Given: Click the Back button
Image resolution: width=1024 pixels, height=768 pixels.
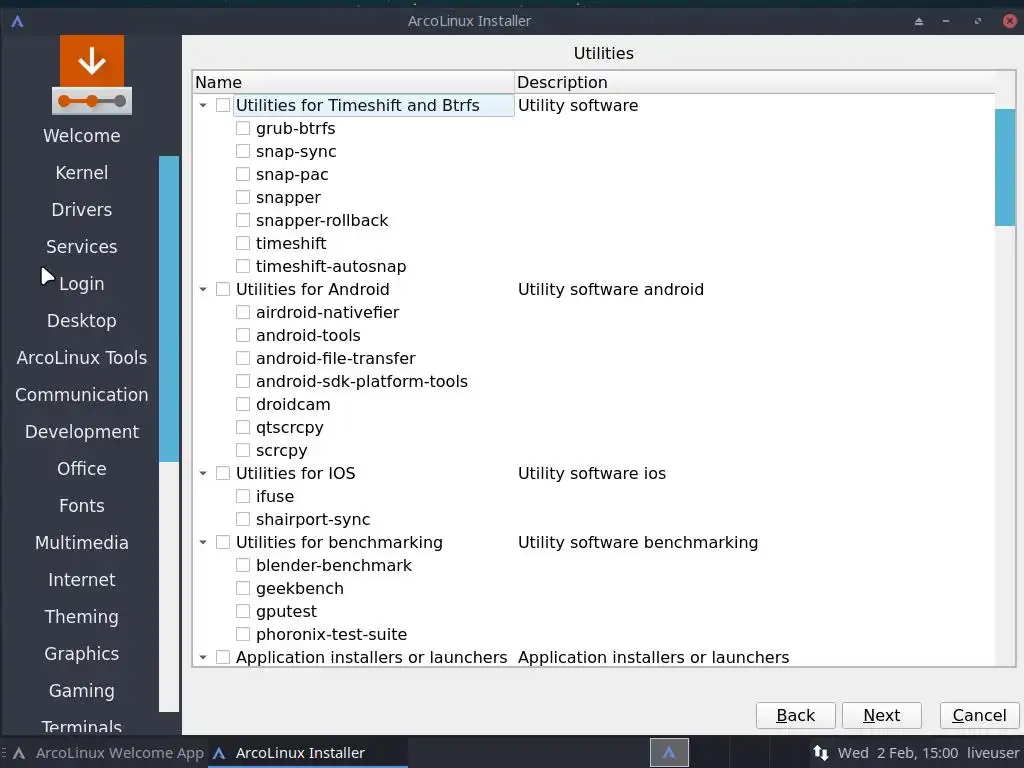Looking at the screenshot, I should coord(795,716).
